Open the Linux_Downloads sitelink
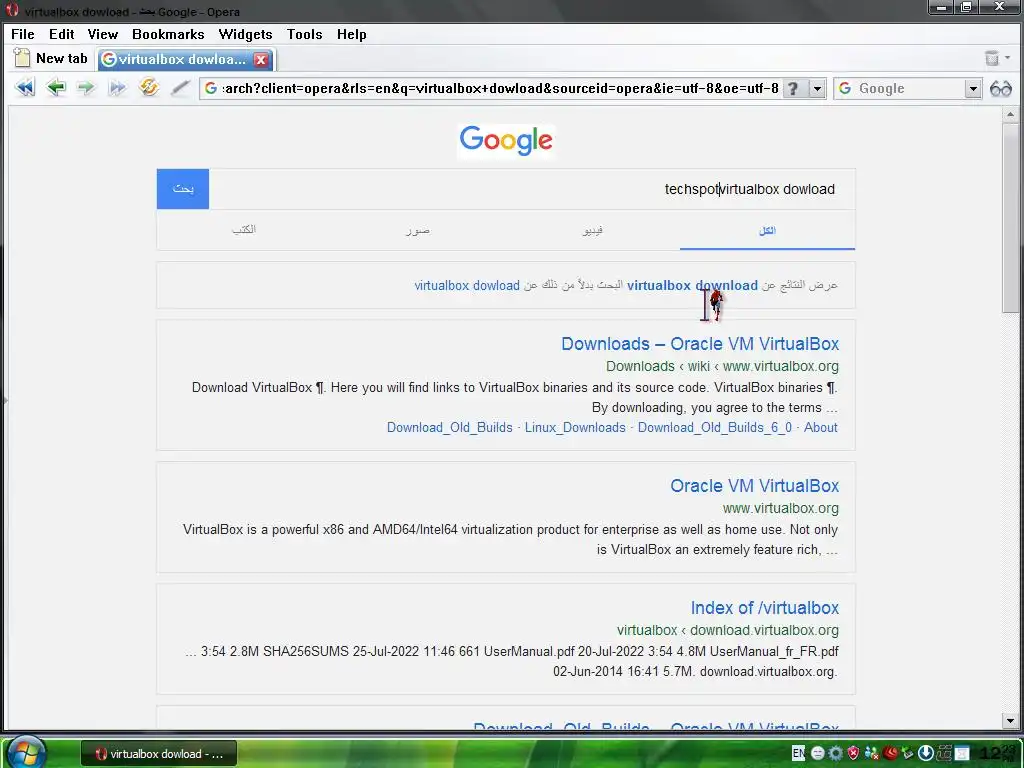This screenshot has width=1024, height=768. tap(575, 427)
